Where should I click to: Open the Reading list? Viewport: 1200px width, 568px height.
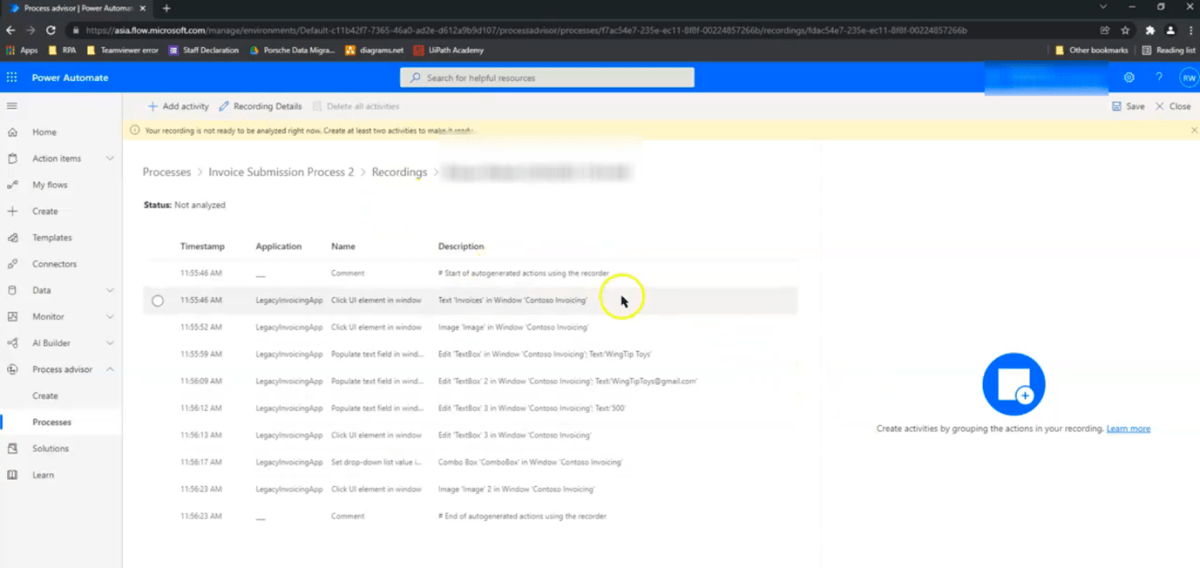pos(1168,50)
